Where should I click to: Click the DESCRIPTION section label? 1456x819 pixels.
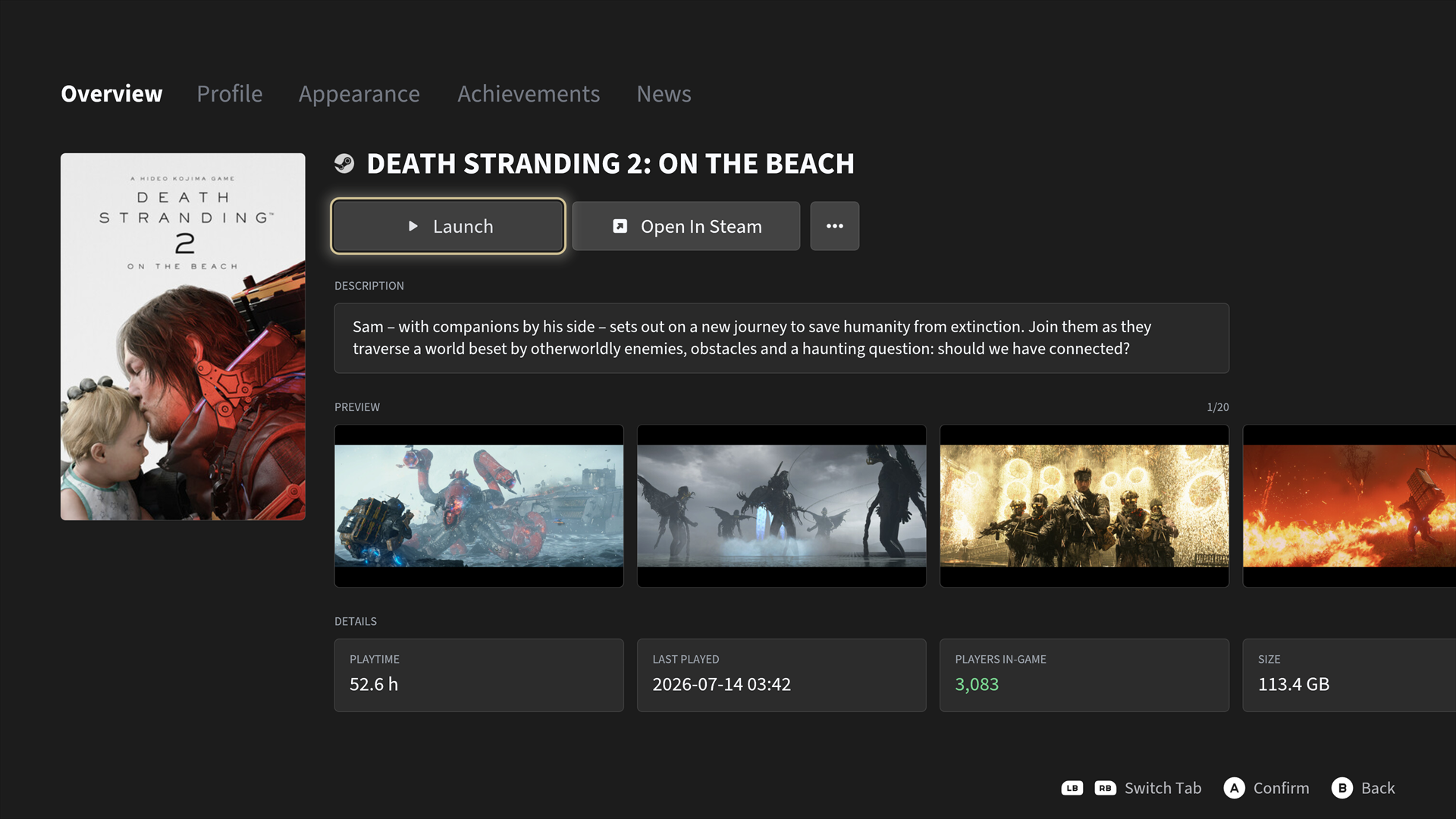tap(369, 286)
